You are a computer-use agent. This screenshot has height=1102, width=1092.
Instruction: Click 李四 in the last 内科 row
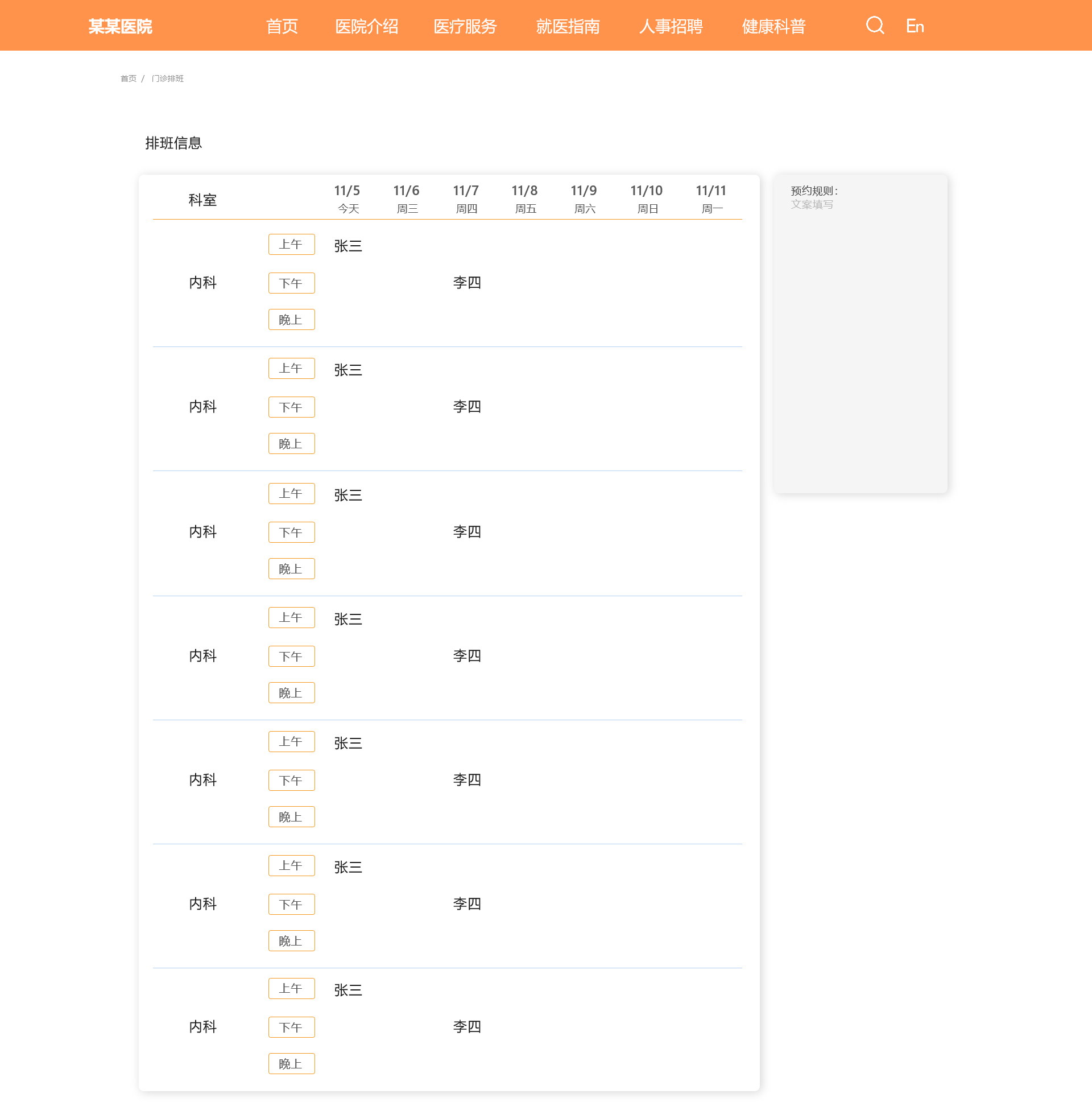[x=467, y=1027]
